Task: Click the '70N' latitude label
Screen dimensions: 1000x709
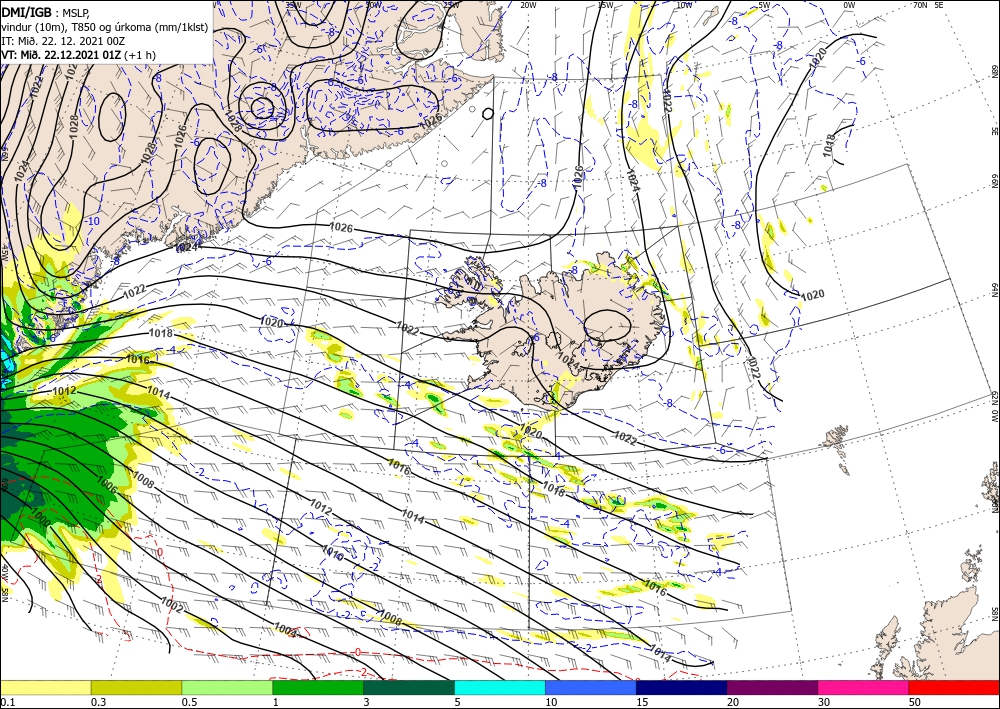Action: (920, 5)
